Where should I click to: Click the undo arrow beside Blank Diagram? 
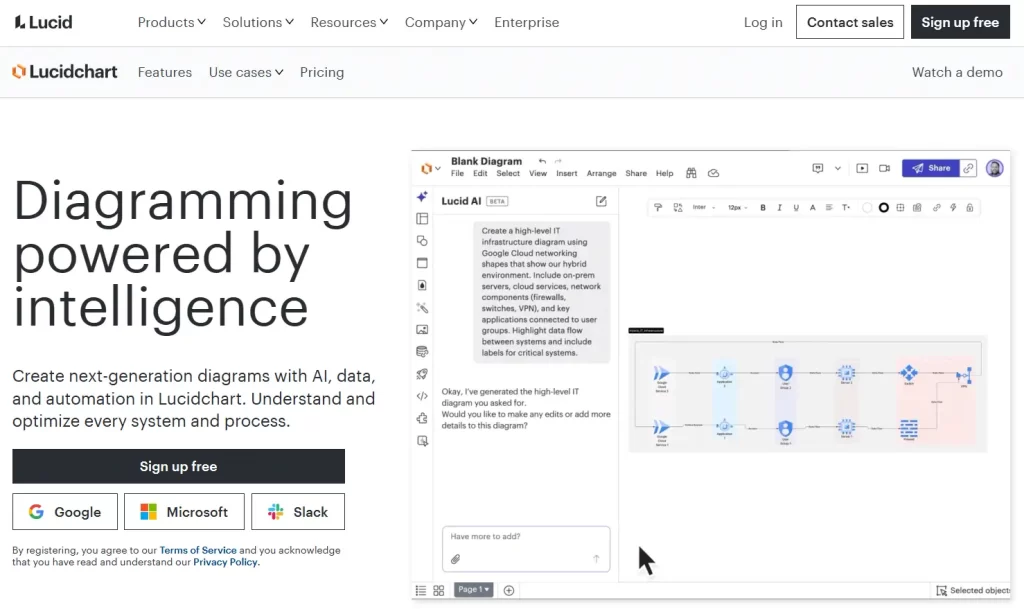tap(542, 161)
